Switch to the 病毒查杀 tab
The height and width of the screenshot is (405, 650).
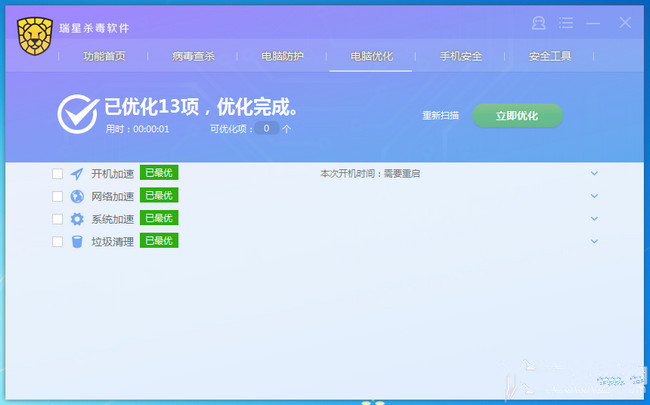(193, 56)
